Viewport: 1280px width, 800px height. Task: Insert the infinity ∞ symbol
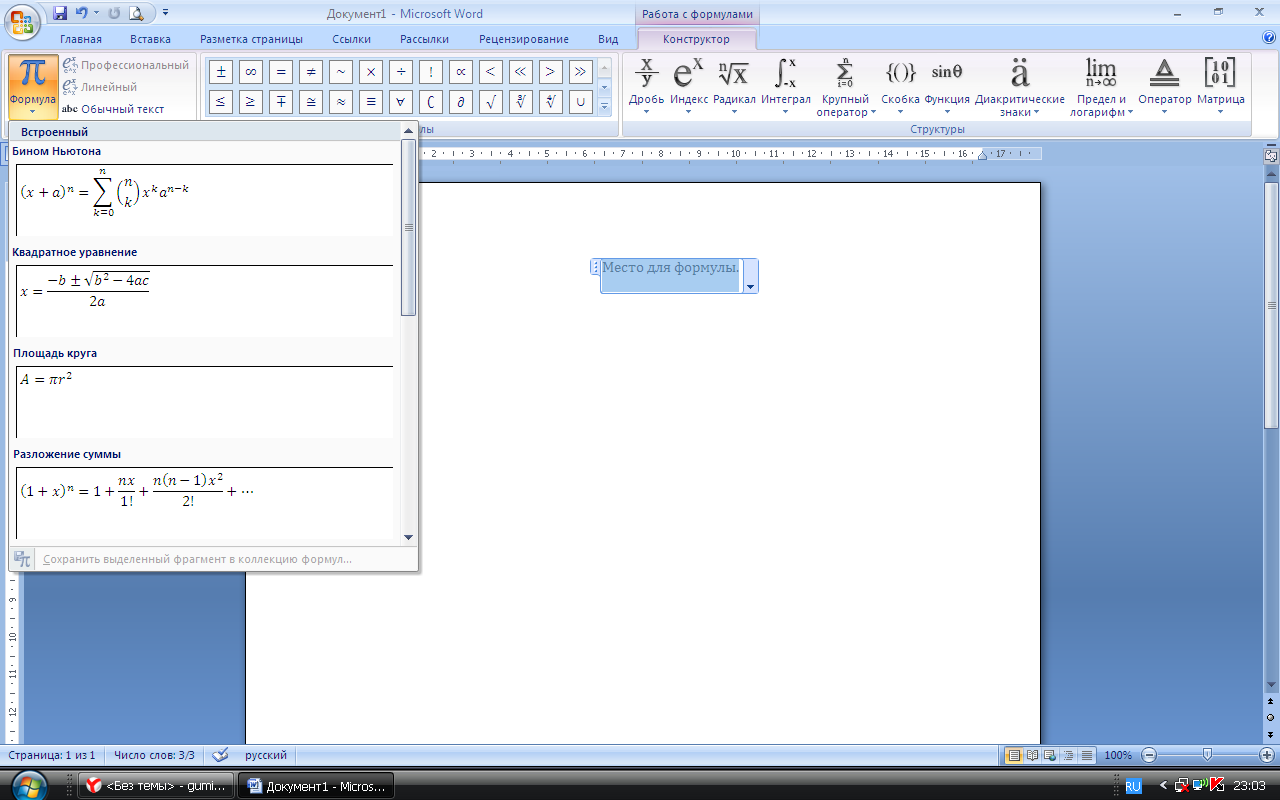coord(250,72)
